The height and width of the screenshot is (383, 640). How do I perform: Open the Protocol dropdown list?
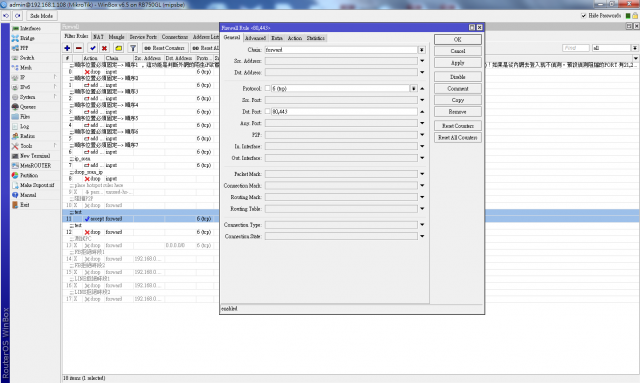(x=413, y=88)
